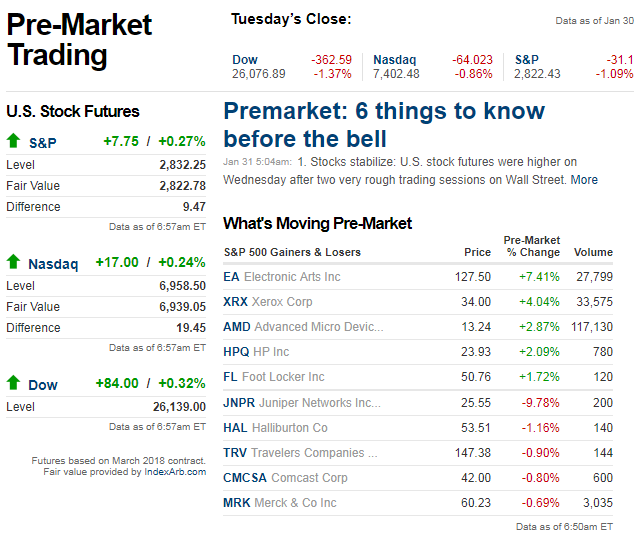Screen dimensions: 639x538
Task: Click the green up arrow beside Dow futures
Action: 13,383
